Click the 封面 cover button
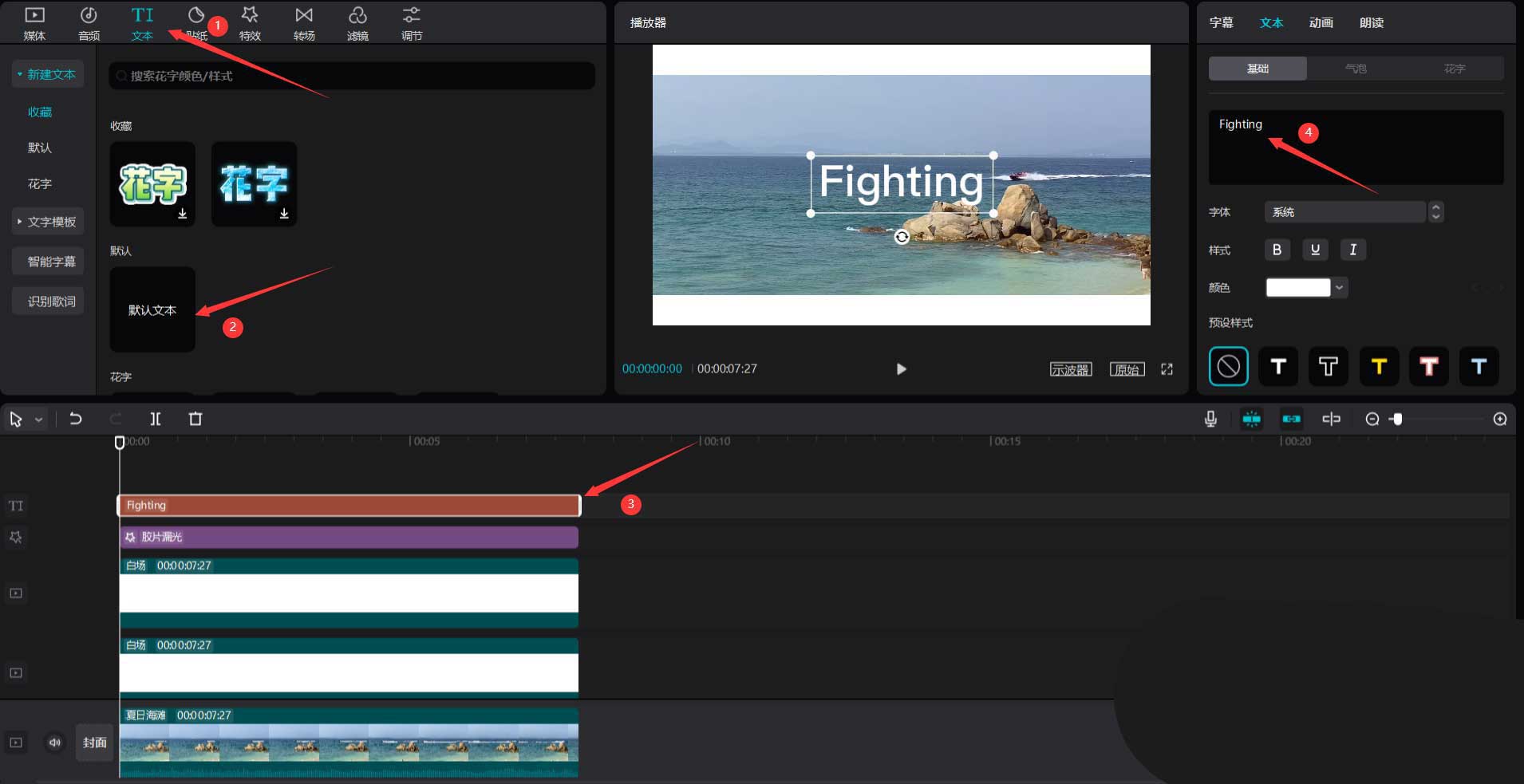 pos(94,743)
